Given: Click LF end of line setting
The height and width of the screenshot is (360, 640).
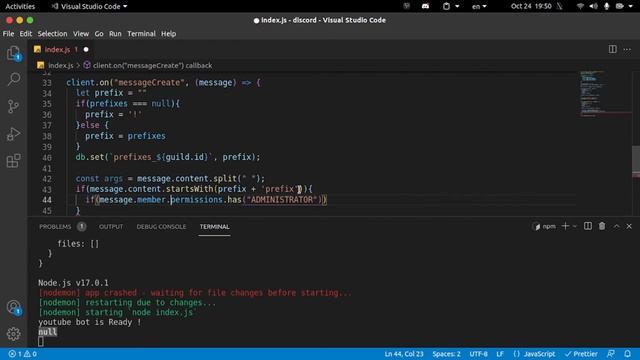Looking at the screenshot, I should click(x=500, y=354).
